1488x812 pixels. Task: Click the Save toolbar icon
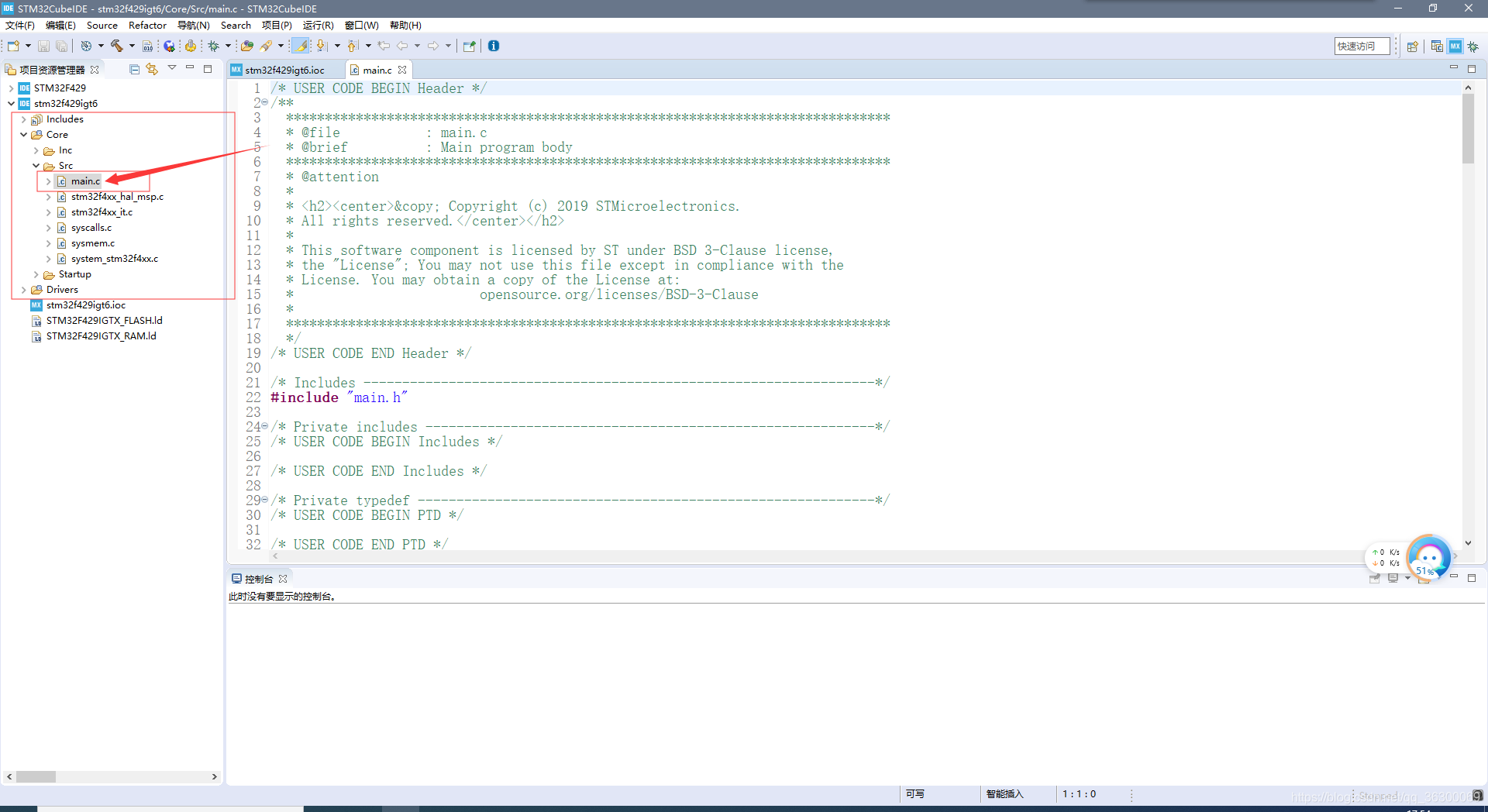point(43,46)
